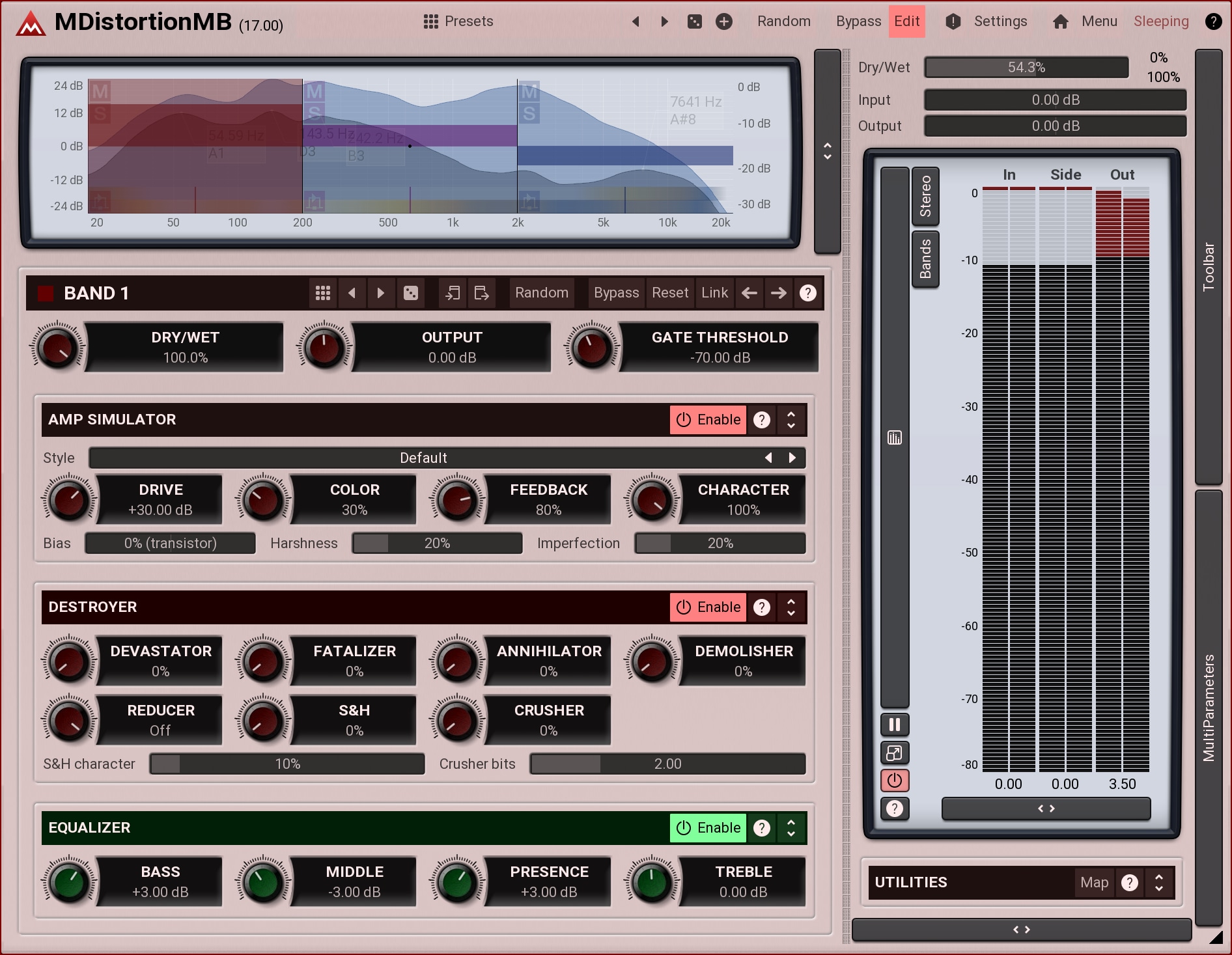Adjust the global Dry/Wet slider
This screenshot has height=955, width=1232.
[x=1026, y=67]
